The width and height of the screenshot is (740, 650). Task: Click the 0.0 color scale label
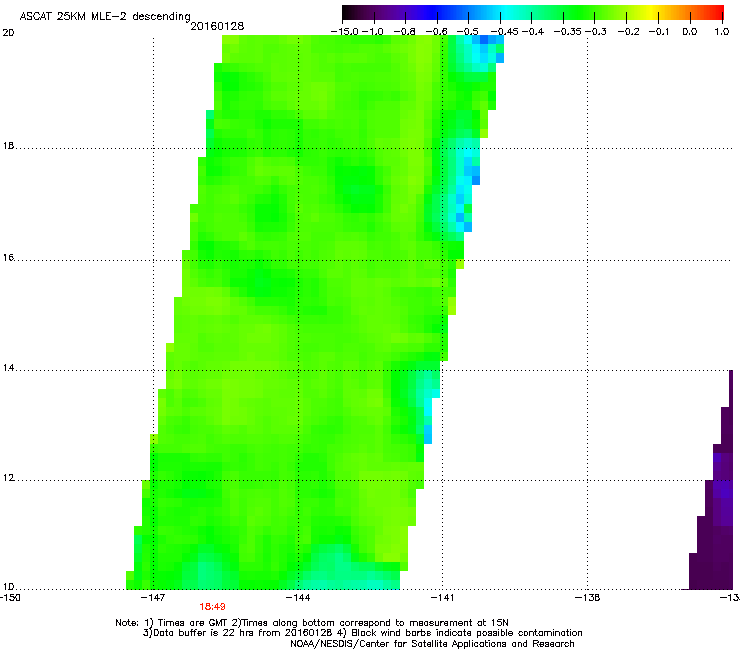tap(690, 32)
